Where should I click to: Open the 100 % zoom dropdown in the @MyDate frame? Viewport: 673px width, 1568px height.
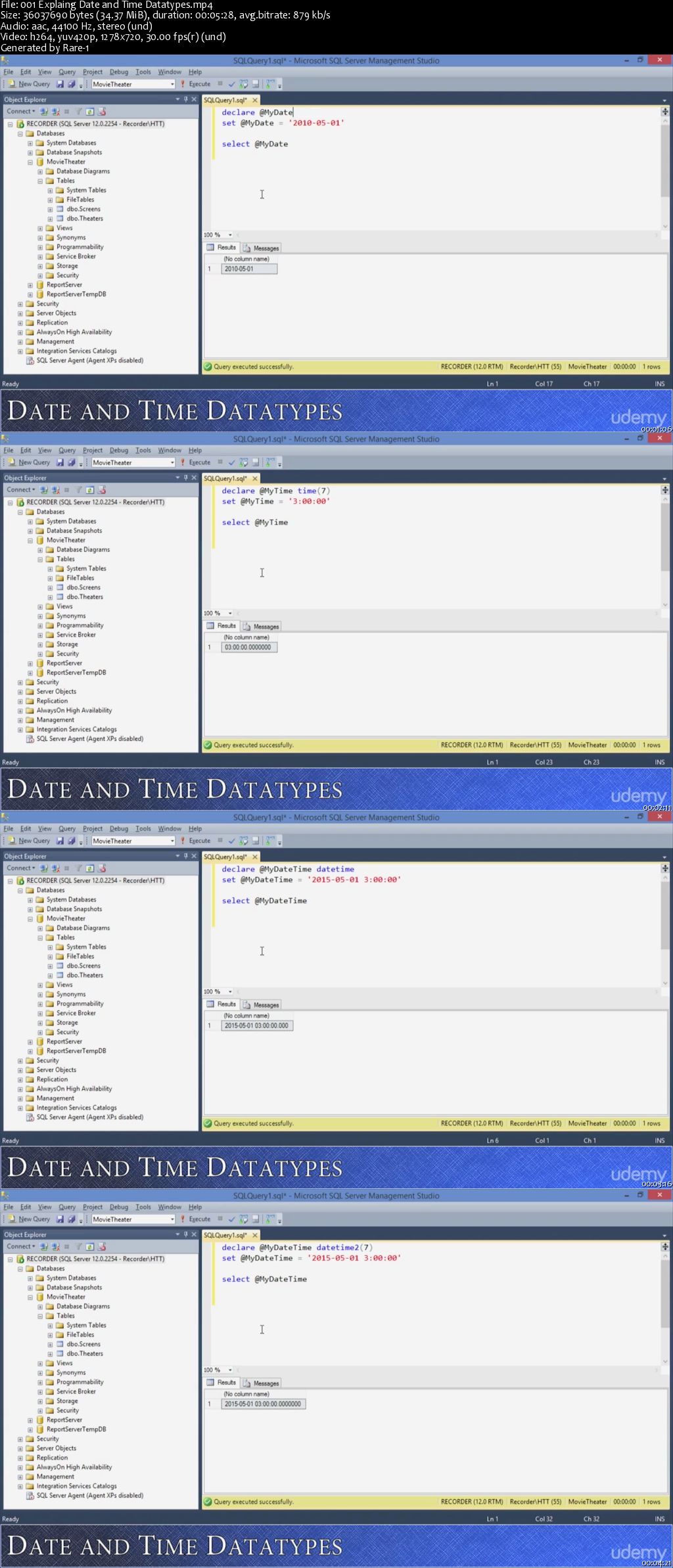pos(230,235)
